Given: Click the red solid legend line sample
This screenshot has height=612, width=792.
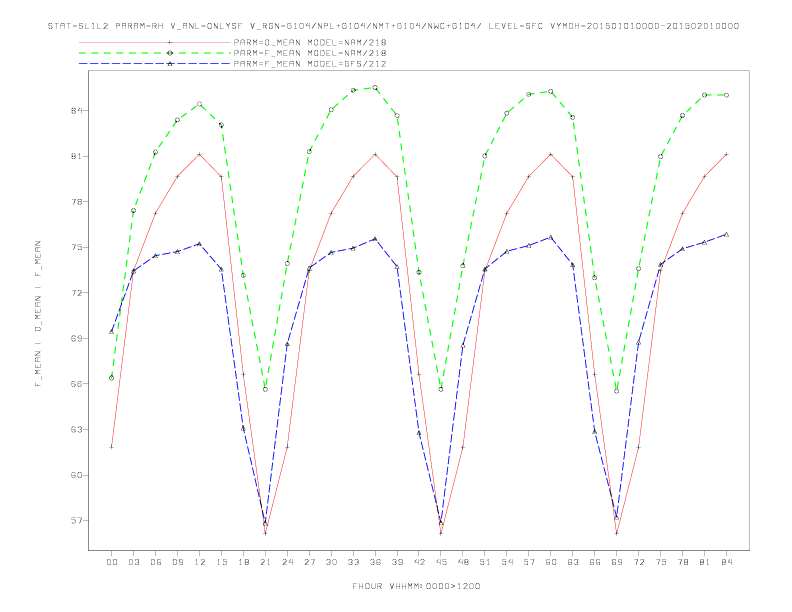Looking at the screenshot, I should tap(155, 42).
